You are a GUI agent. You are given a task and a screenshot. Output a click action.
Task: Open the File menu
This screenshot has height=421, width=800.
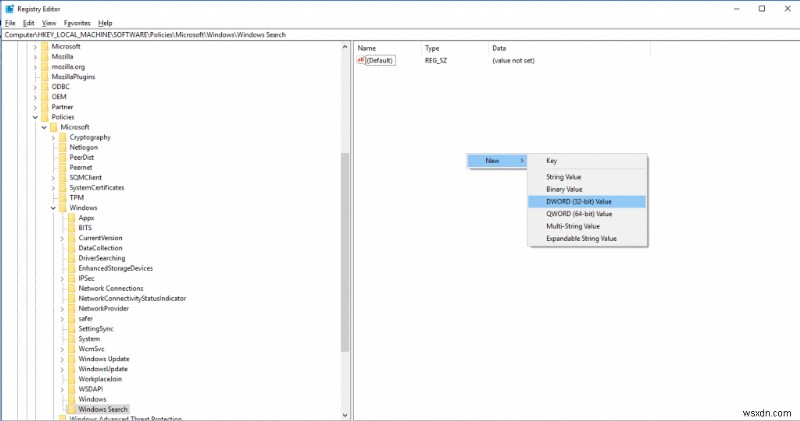pyautogui.click(x=10, y=23)
